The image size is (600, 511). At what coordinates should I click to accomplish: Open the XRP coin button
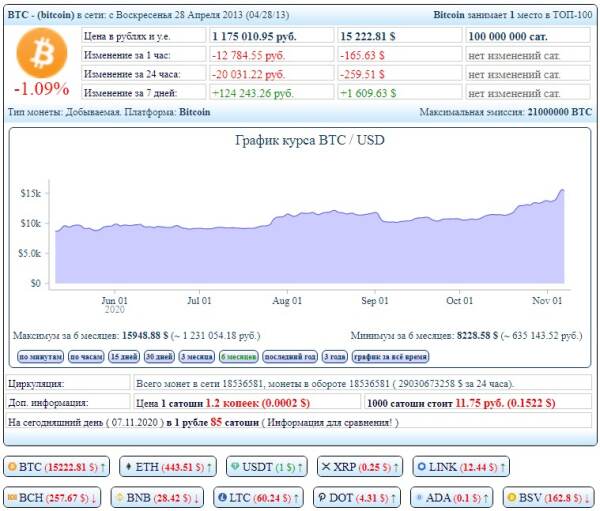coord(359,467)
